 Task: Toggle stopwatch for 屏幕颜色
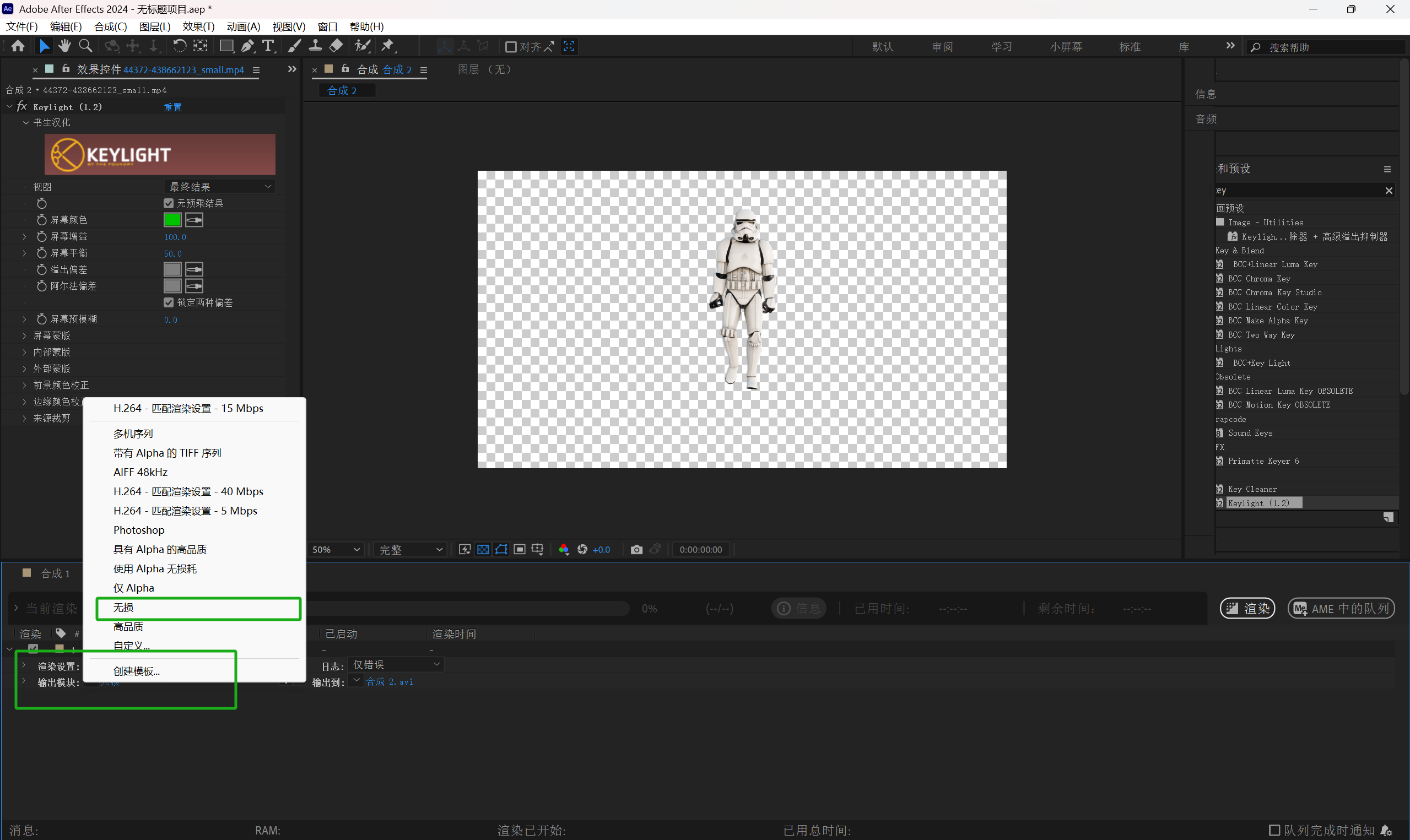coord(41,220)
